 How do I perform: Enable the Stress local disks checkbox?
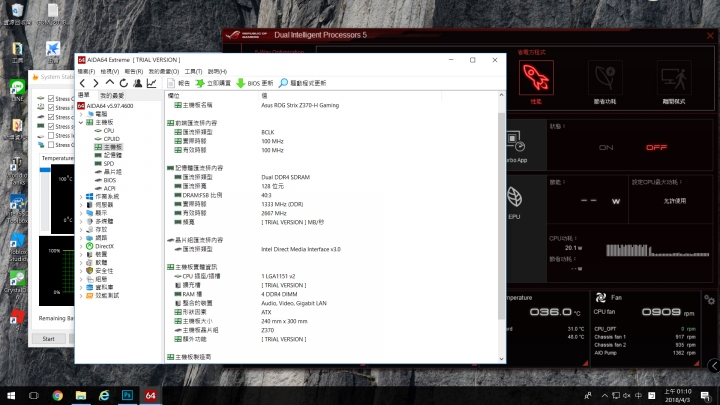tap(51, 135)
